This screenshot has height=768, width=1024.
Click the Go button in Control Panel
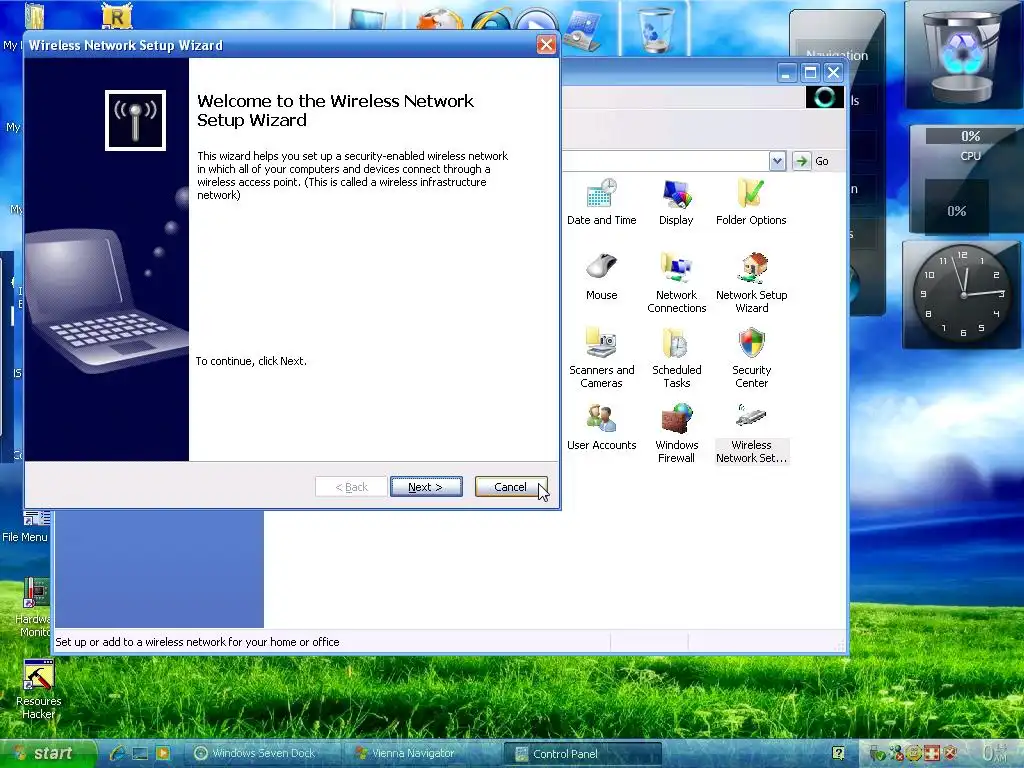812,161
